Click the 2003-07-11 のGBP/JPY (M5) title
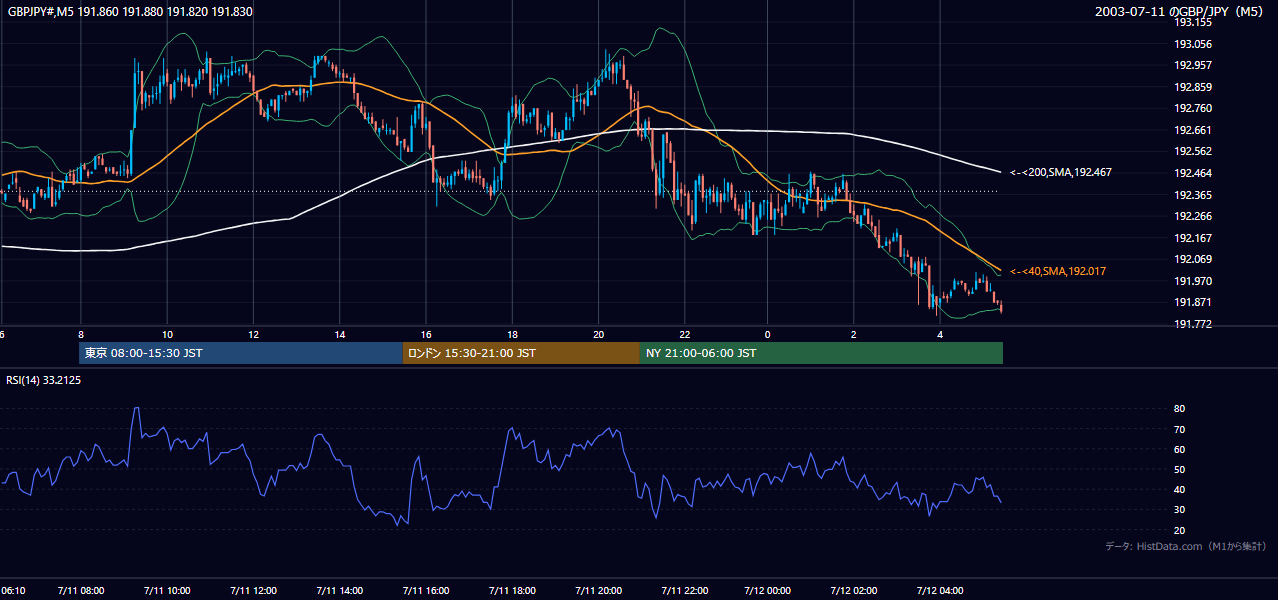 1178,11
